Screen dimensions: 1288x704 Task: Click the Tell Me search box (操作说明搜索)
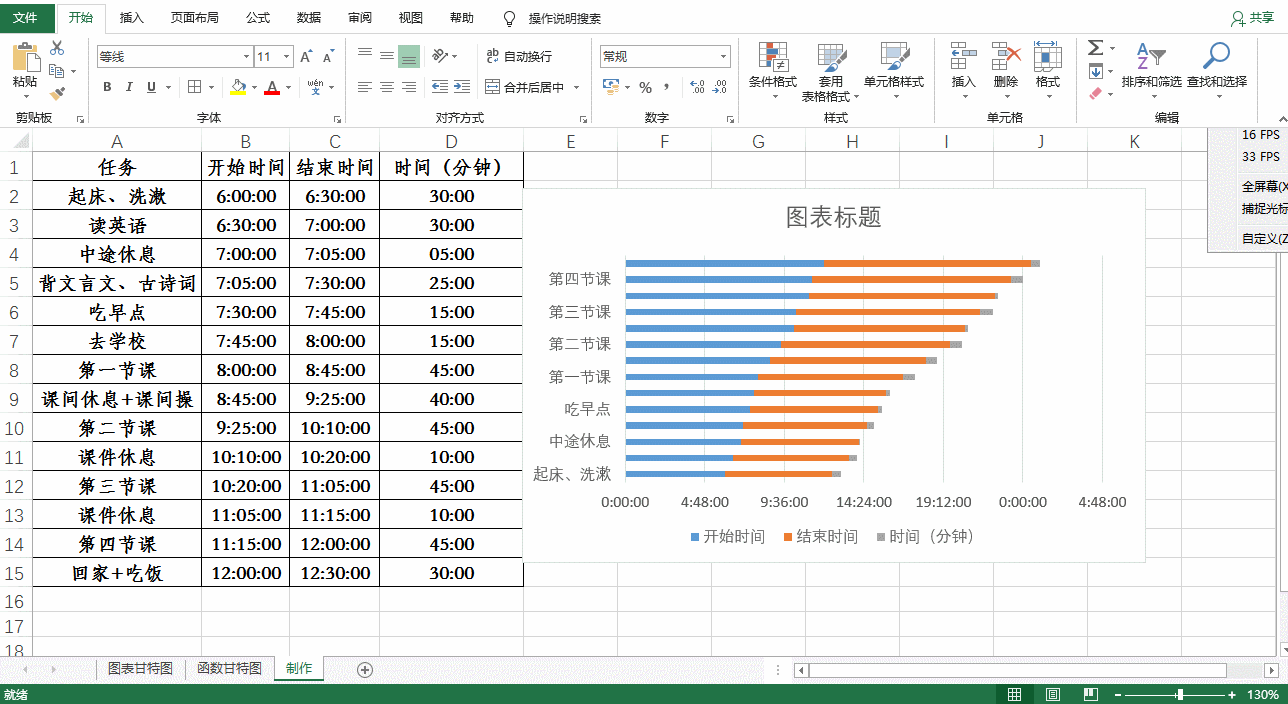point(565,18)
